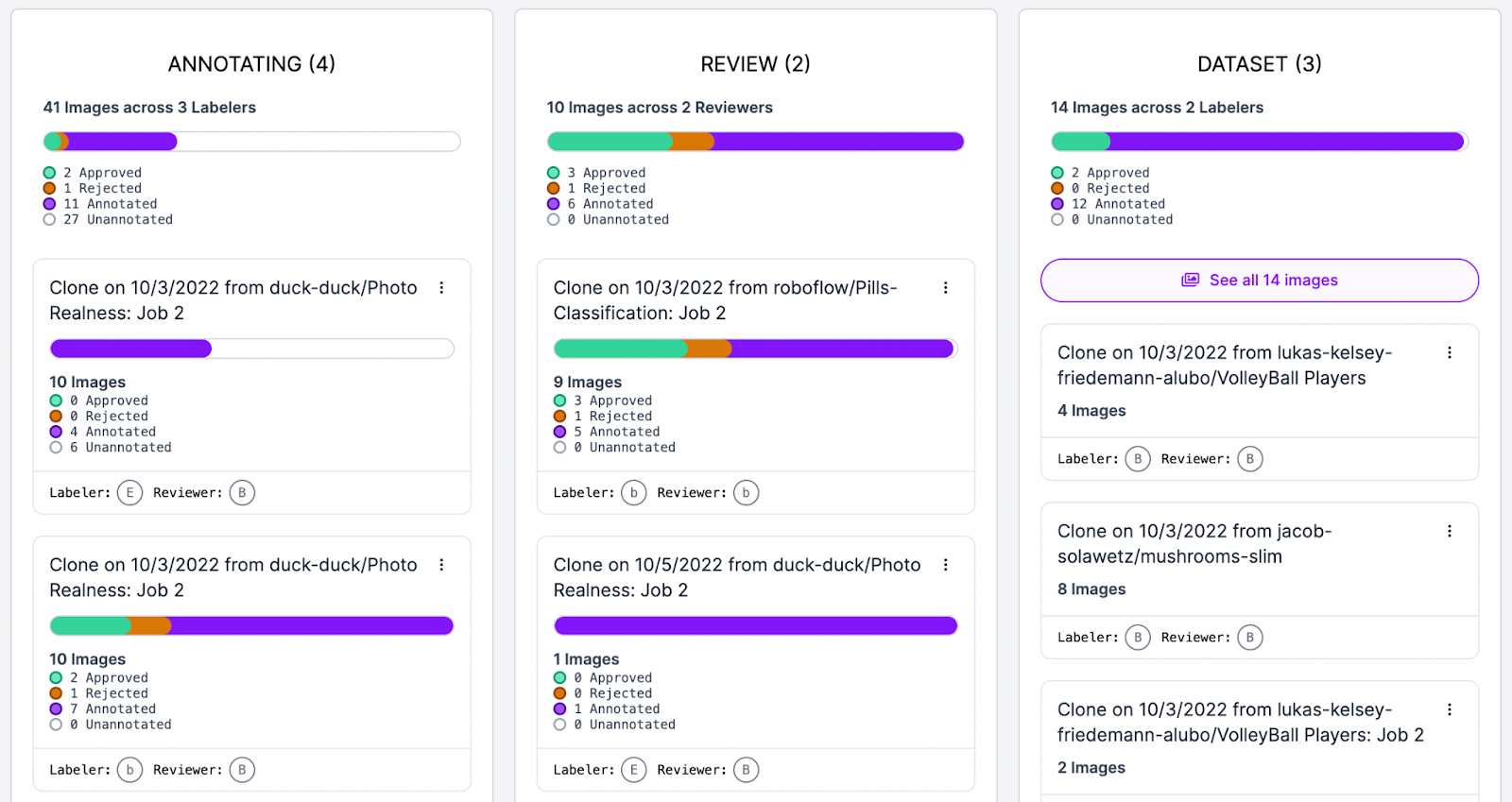Open the Clone on 10/5/2022 Photo Realness title
1512x802 pixels.
coord(737,577)
